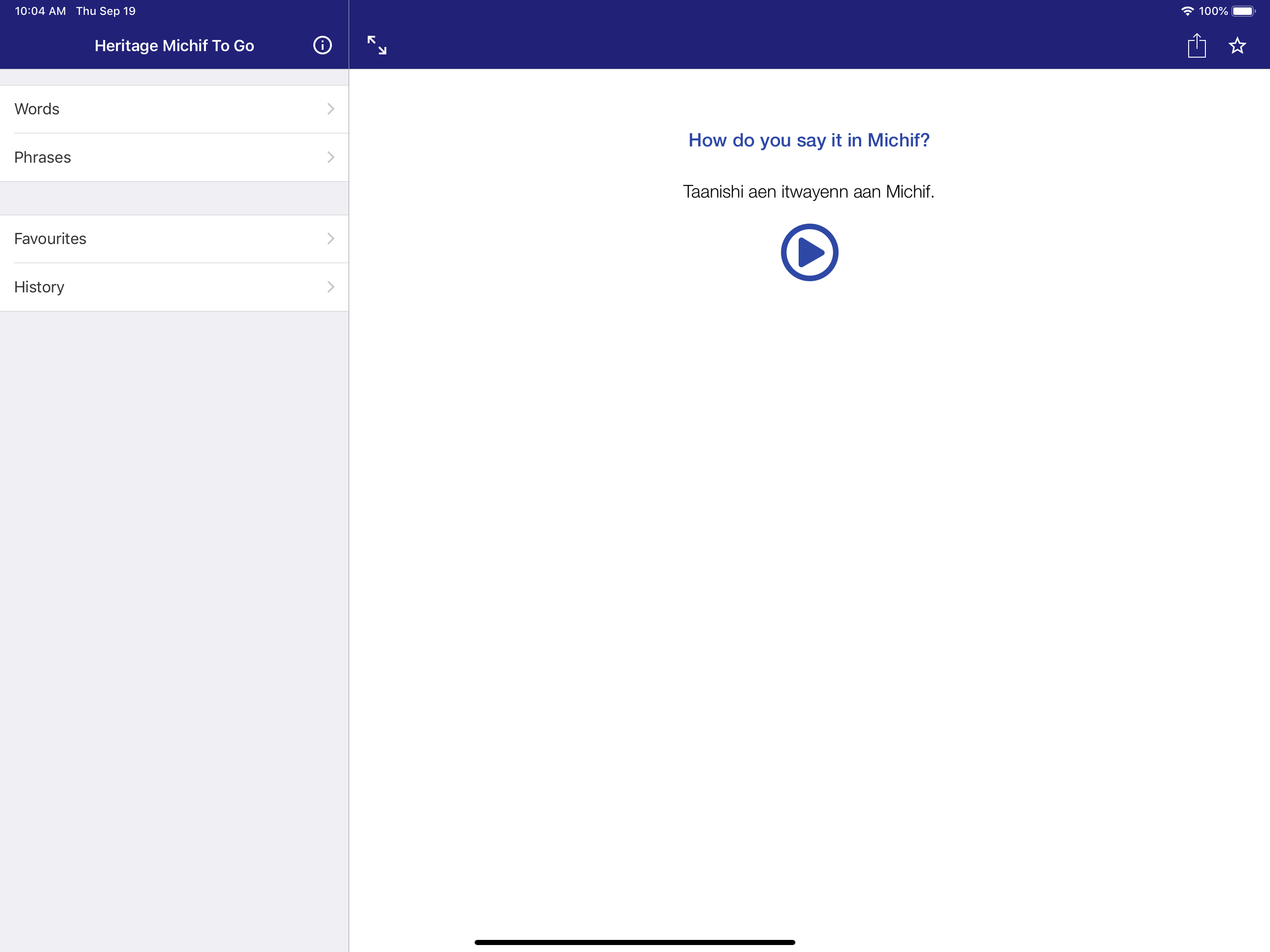
Task: Open the Phrases category
Action: click(174, 157)
